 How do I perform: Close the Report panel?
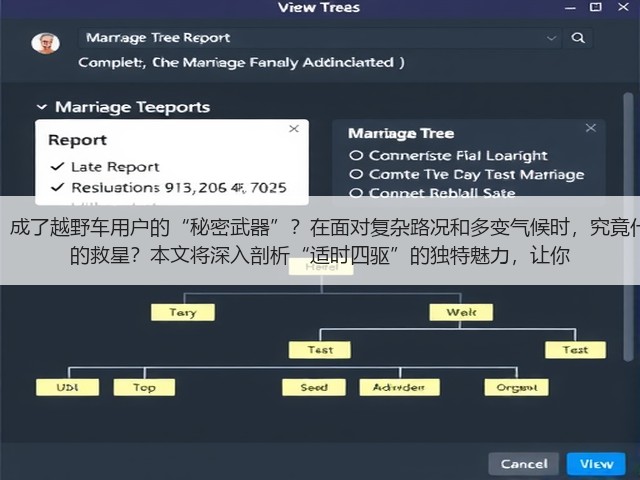[294, 129]
